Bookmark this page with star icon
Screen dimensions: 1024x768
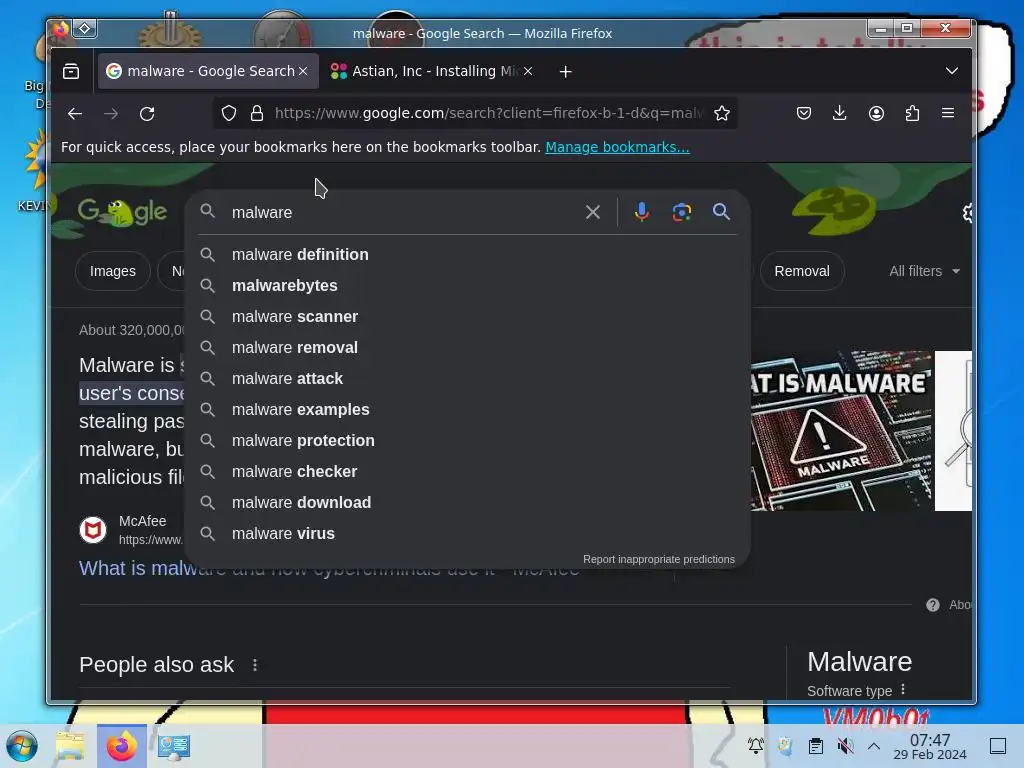pyautogui.click(x=722, y=114)
